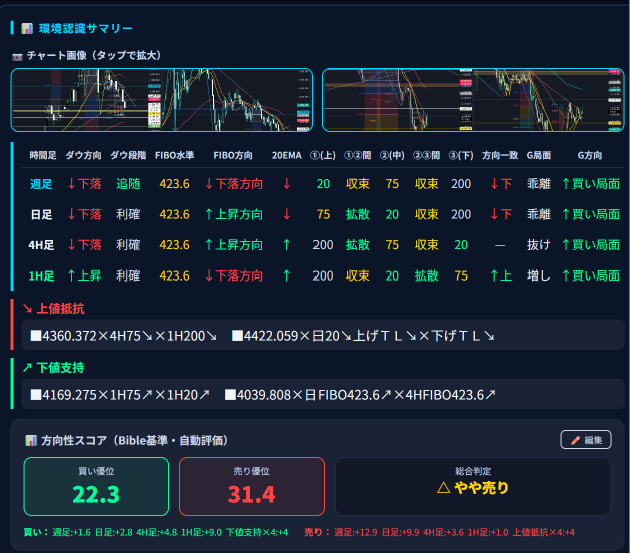Click the 買い優位 22.3 score card
The image size is (630, 554).
[96, 486]
